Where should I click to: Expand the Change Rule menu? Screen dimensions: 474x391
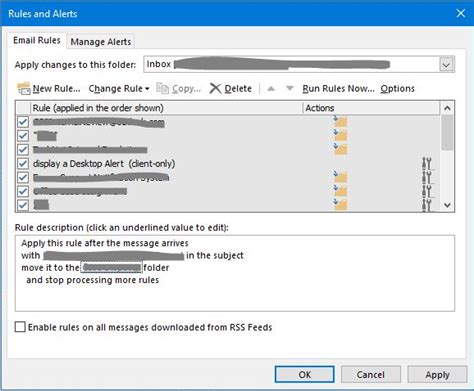pyautogui.click(x=119, y=89)
